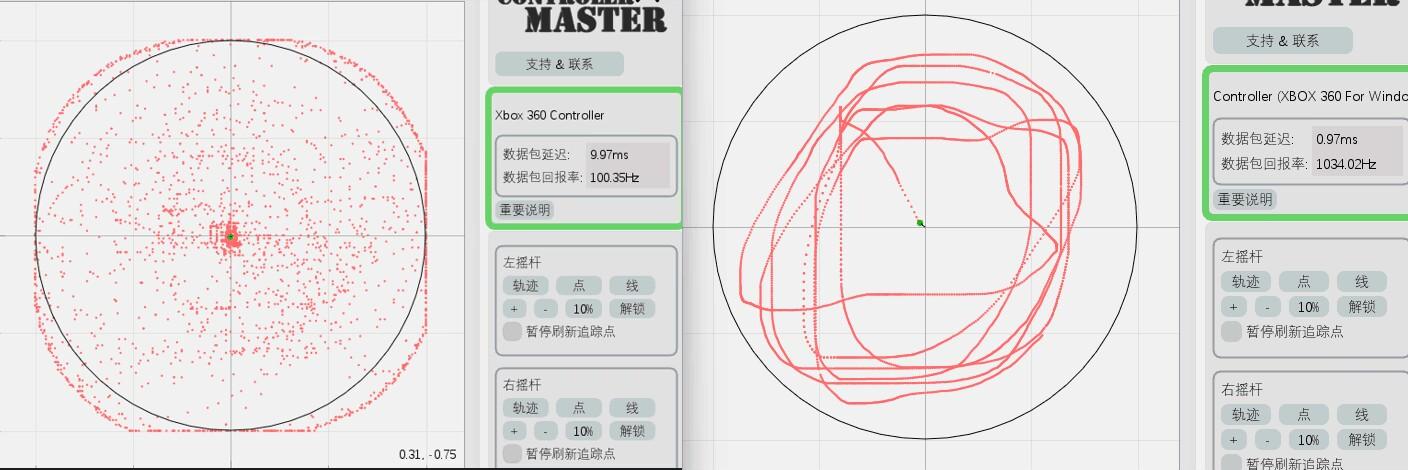Image resolution: width=1408 pixels, height=470 pixels.
Task: Toggle 暂停刷新追踪点 for 右摇杆 in left window
Action: 512,454
